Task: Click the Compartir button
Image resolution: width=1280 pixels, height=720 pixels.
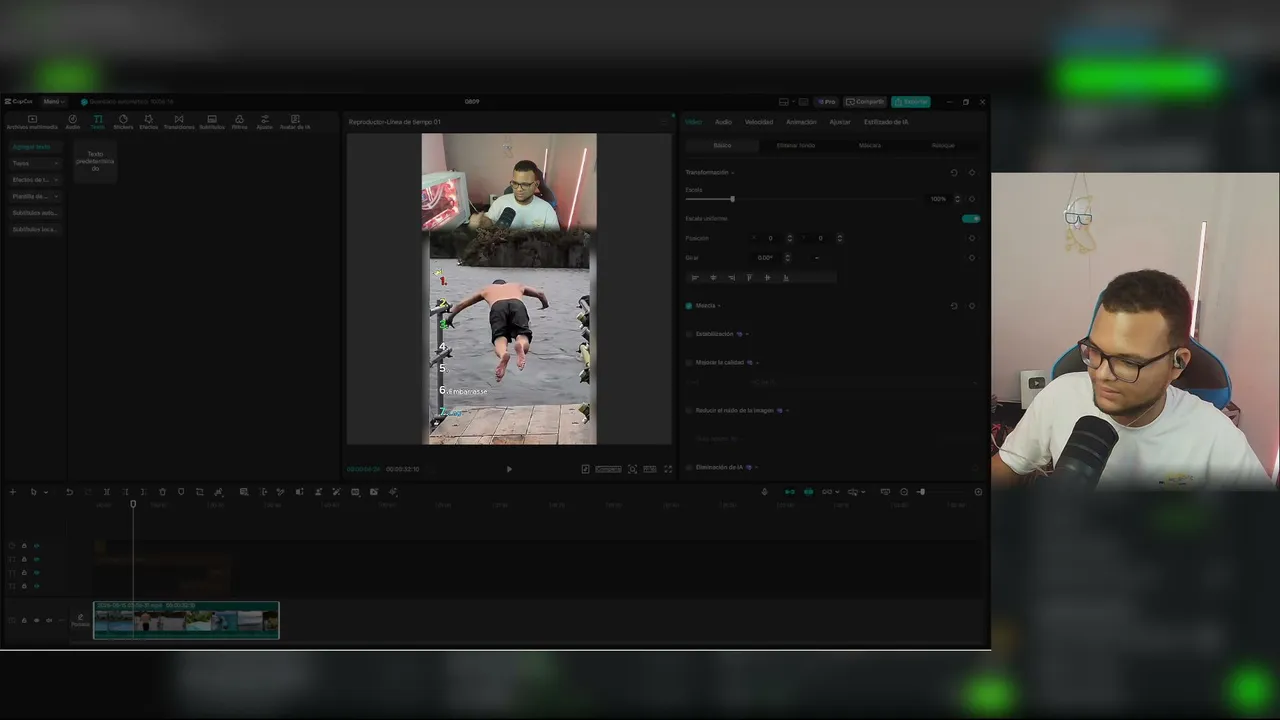Action: [x=865, y=102]
